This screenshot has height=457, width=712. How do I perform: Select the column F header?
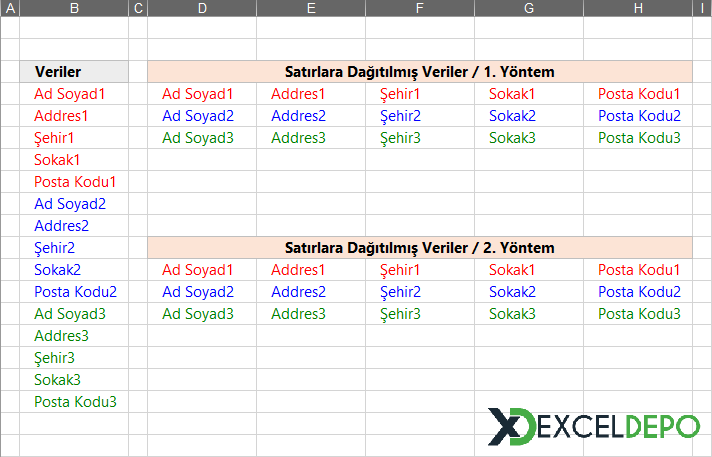pyautogui.click(x=420, y=8)
